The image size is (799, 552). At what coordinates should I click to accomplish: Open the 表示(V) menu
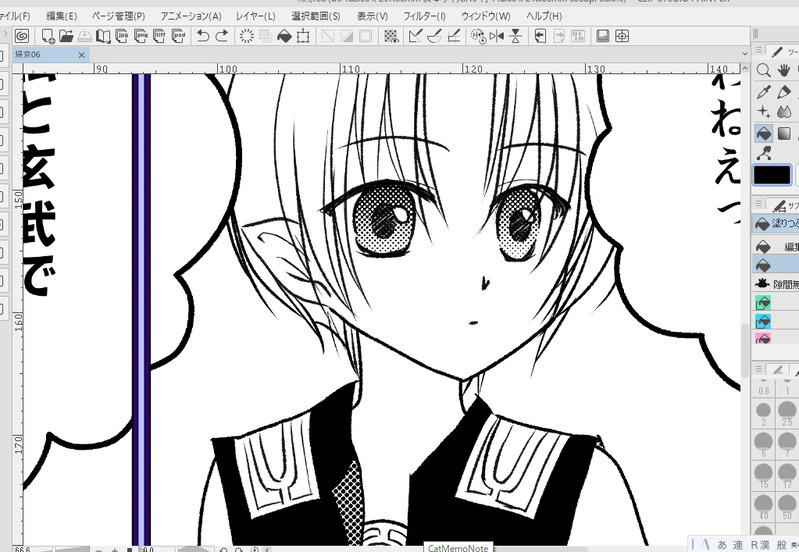pyautogui.click(x=372, y=16)
